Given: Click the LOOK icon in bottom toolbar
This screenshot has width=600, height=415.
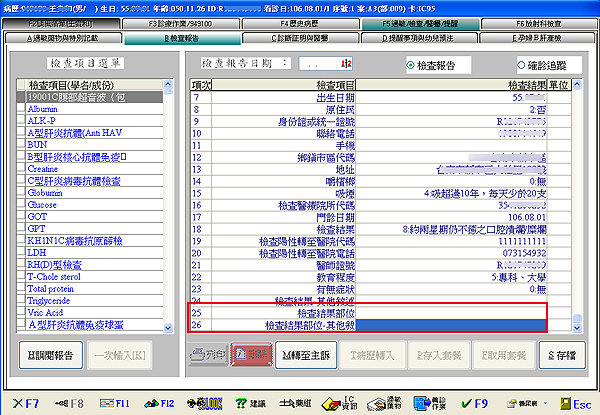Looking at the screenshot, I should [207, 403].
